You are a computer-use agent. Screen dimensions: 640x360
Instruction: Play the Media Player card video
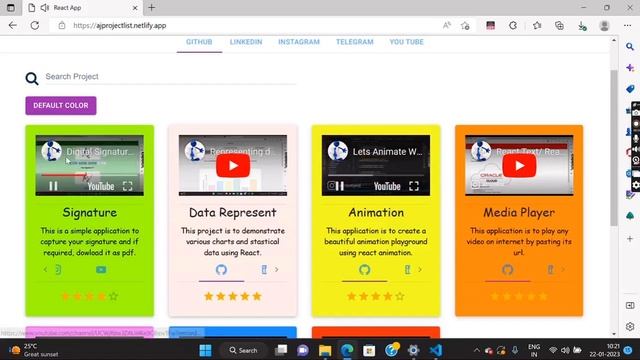click(x=519, y=165)
